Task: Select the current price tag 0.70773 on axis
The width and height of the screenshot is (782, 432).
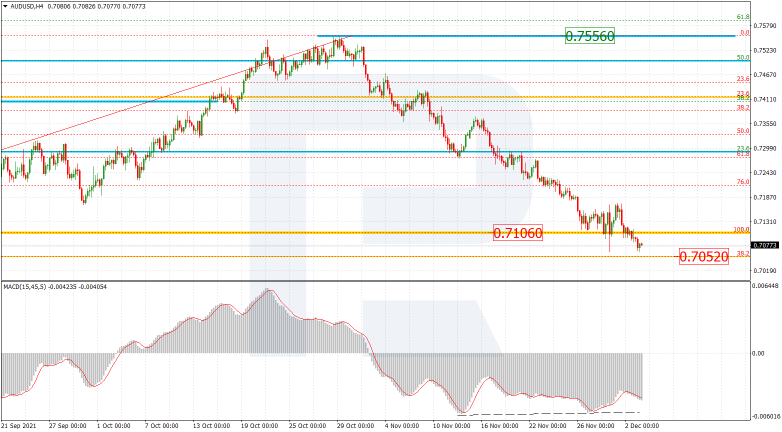Action: point(765,245)
